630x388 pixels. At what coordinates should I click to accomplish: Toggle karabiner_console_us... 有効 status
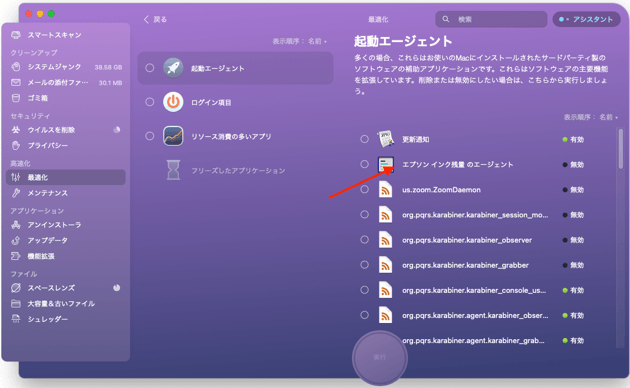coord(573,290)
